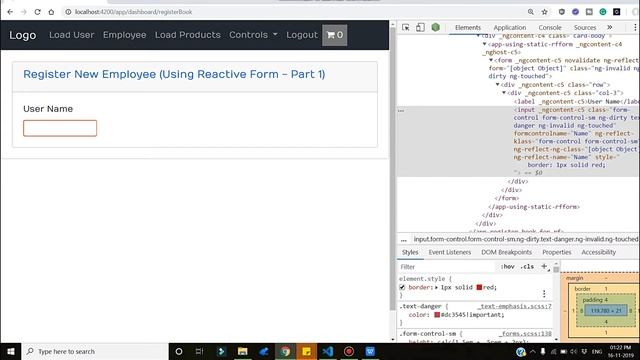The width and height of the screenshot is (640, 360).
Task: Open Task View on the taskbar
Action: [x=200, y=351]
